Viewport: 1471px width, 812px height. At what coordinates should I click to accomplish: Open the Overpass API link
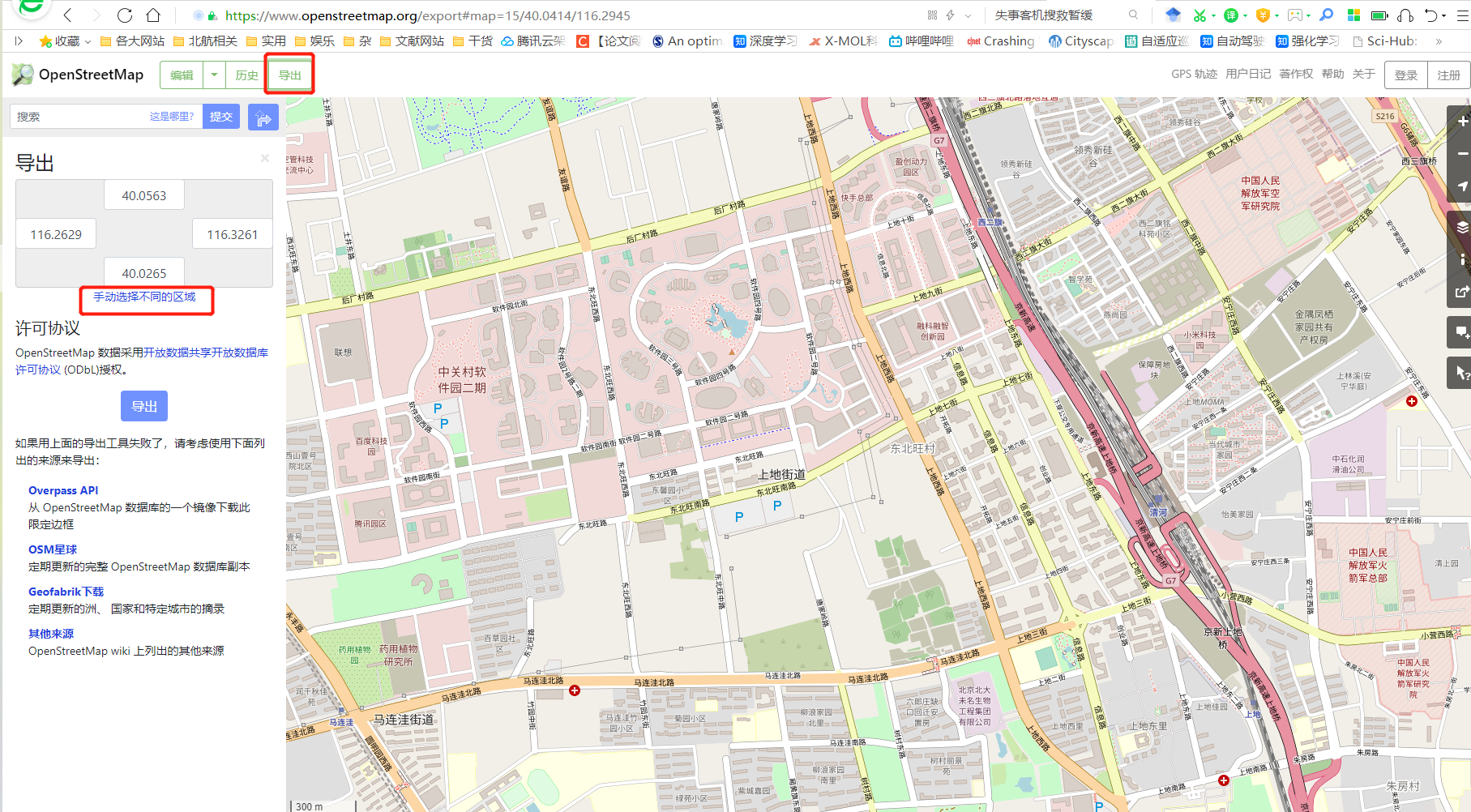pos(62,490)
